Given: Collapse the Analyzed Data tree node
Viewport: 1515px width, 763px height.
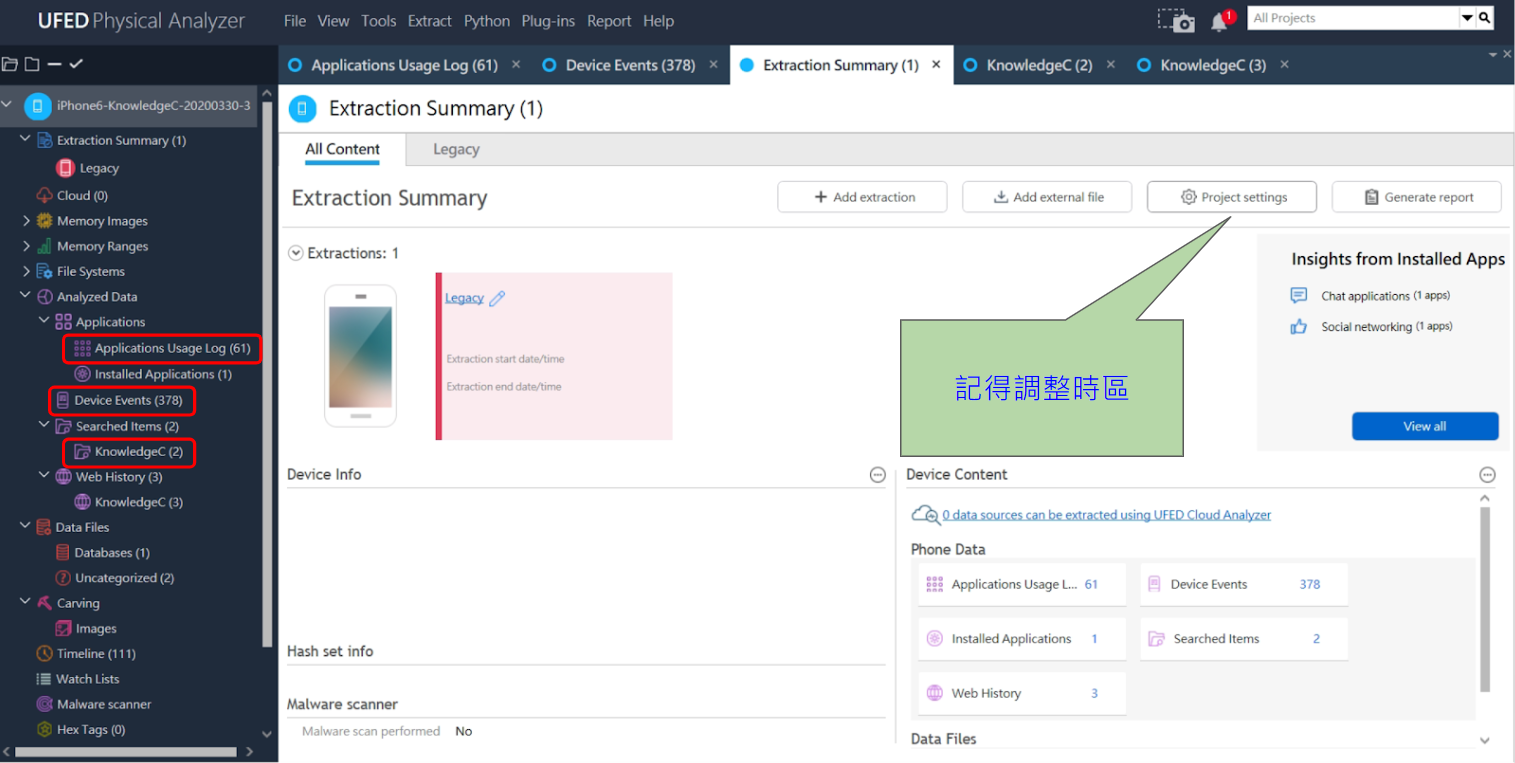Looking at the screenshot, I should [26, 296].
